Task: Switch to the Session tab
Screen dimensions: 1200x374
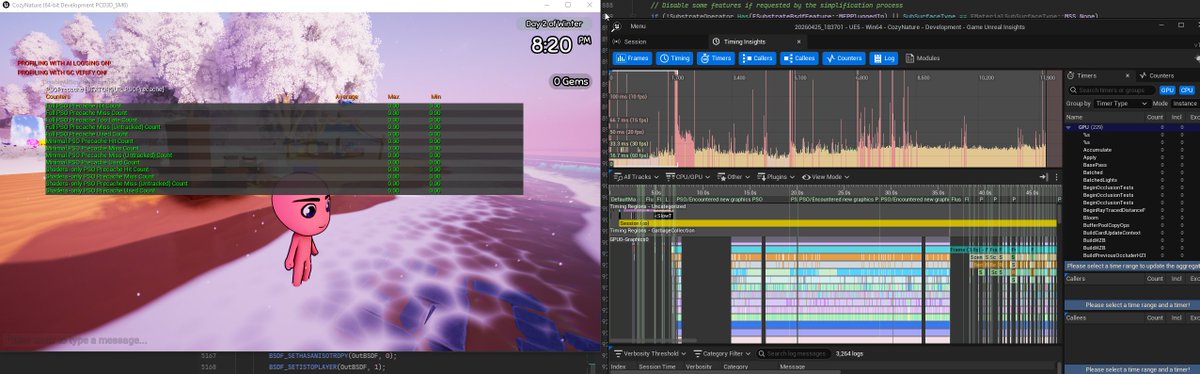Action: tap(630, 41)
